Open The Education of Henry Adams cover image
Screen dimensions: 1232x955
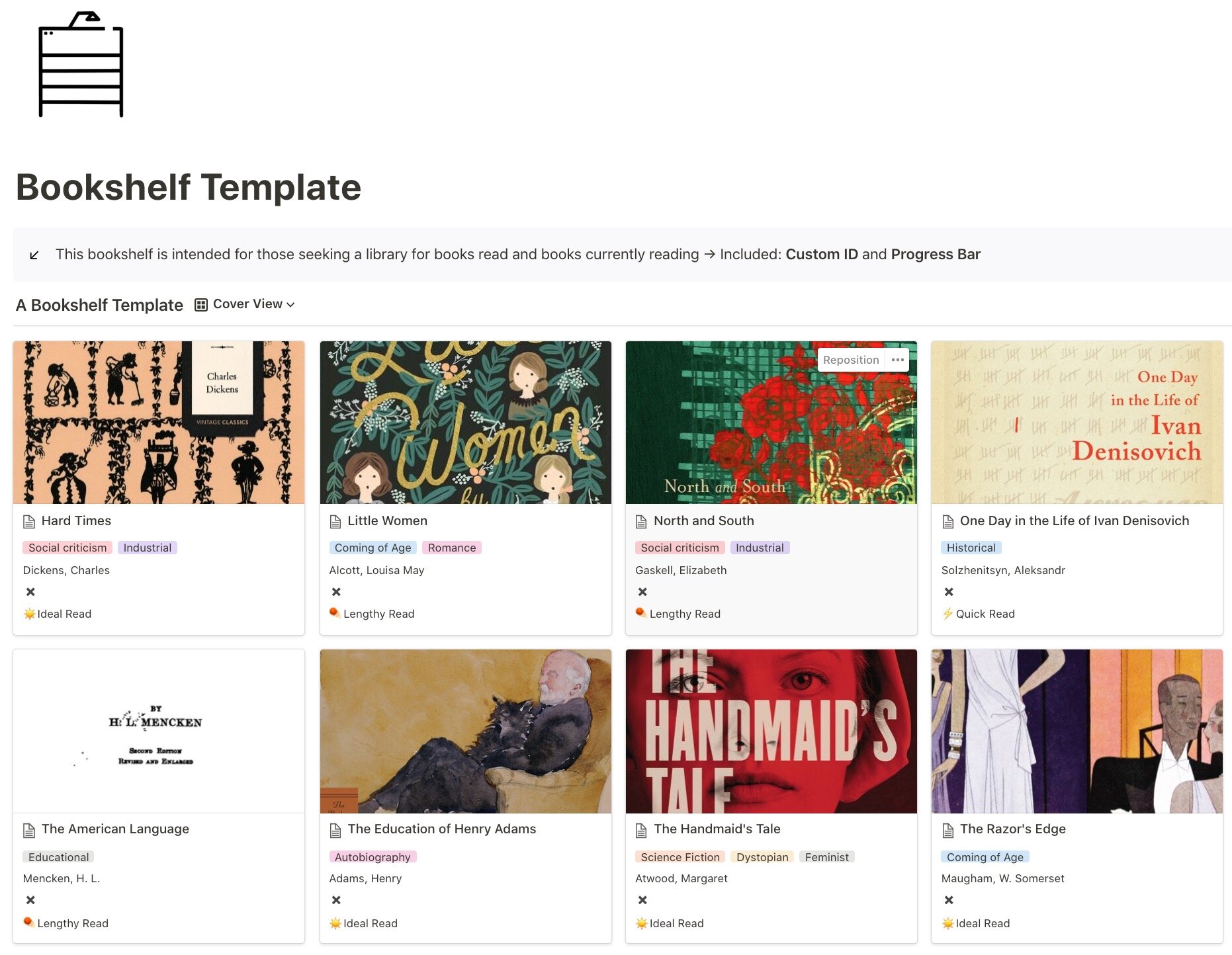click(x=466, y=731)
